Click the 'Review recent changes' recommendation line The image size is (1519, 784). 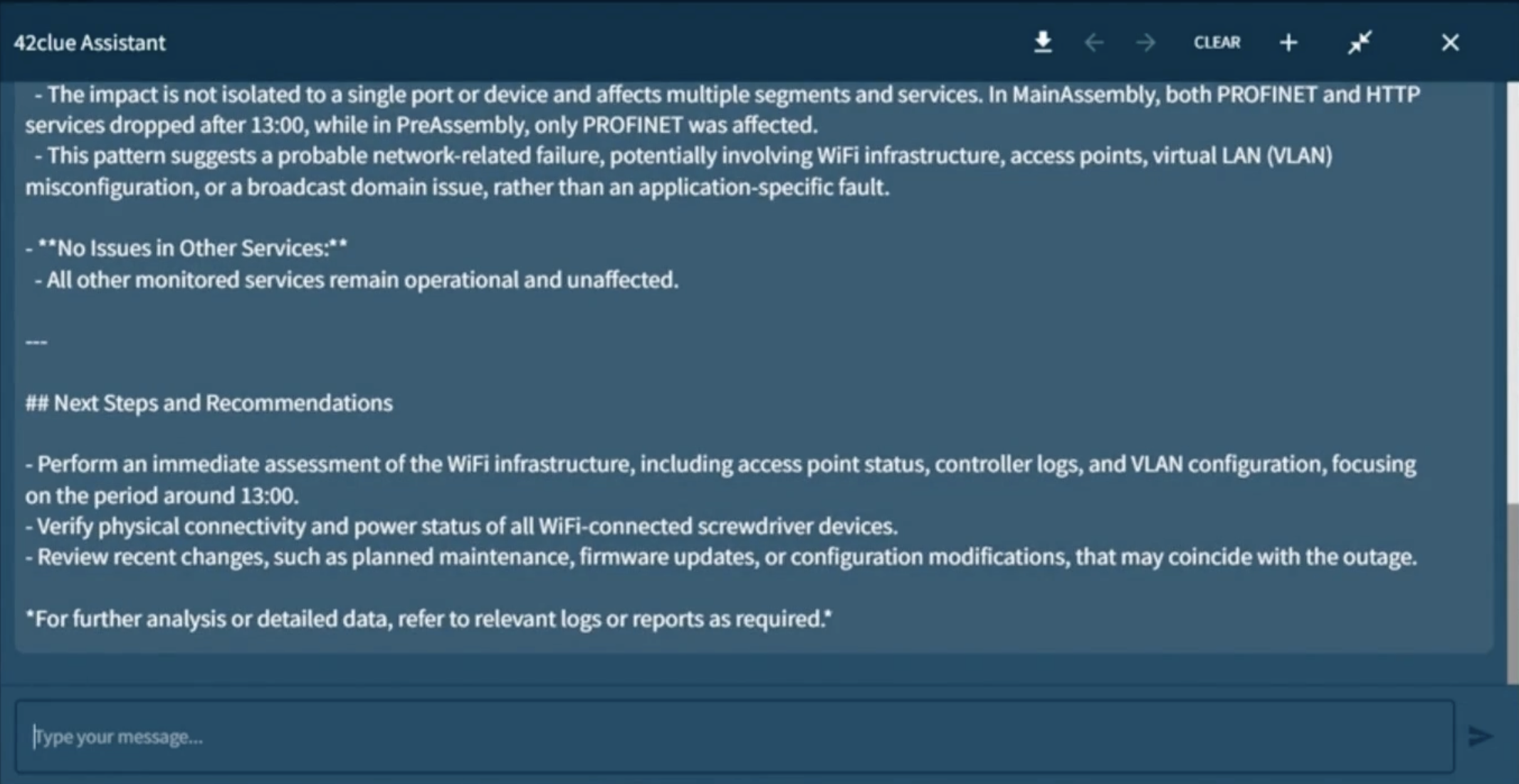coord(720,557)
